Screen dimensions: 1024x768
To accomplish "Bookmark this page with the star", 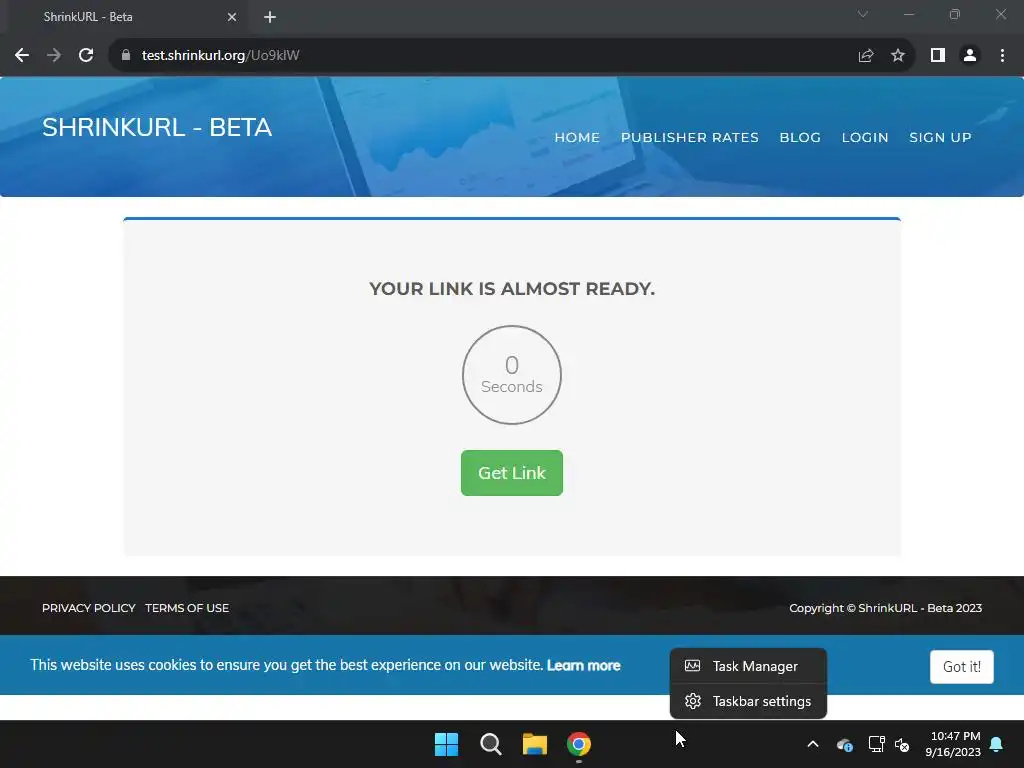I will (x=898, y=56).
